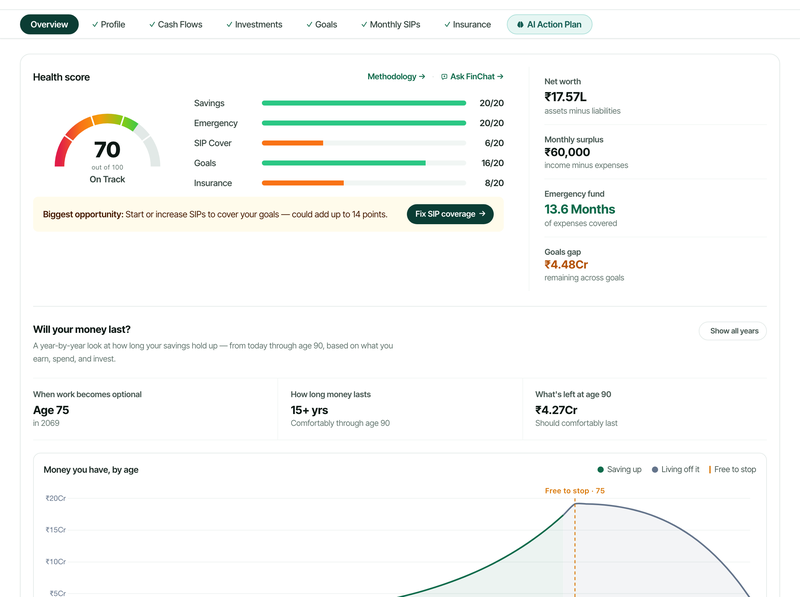
Task: Click the checkmark icon beside Goals tab
Action: 309,24
